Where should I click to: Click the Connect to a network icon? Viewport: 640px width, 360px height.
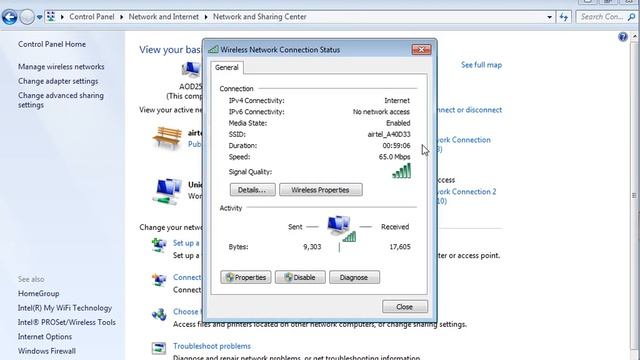pos(159,280)
